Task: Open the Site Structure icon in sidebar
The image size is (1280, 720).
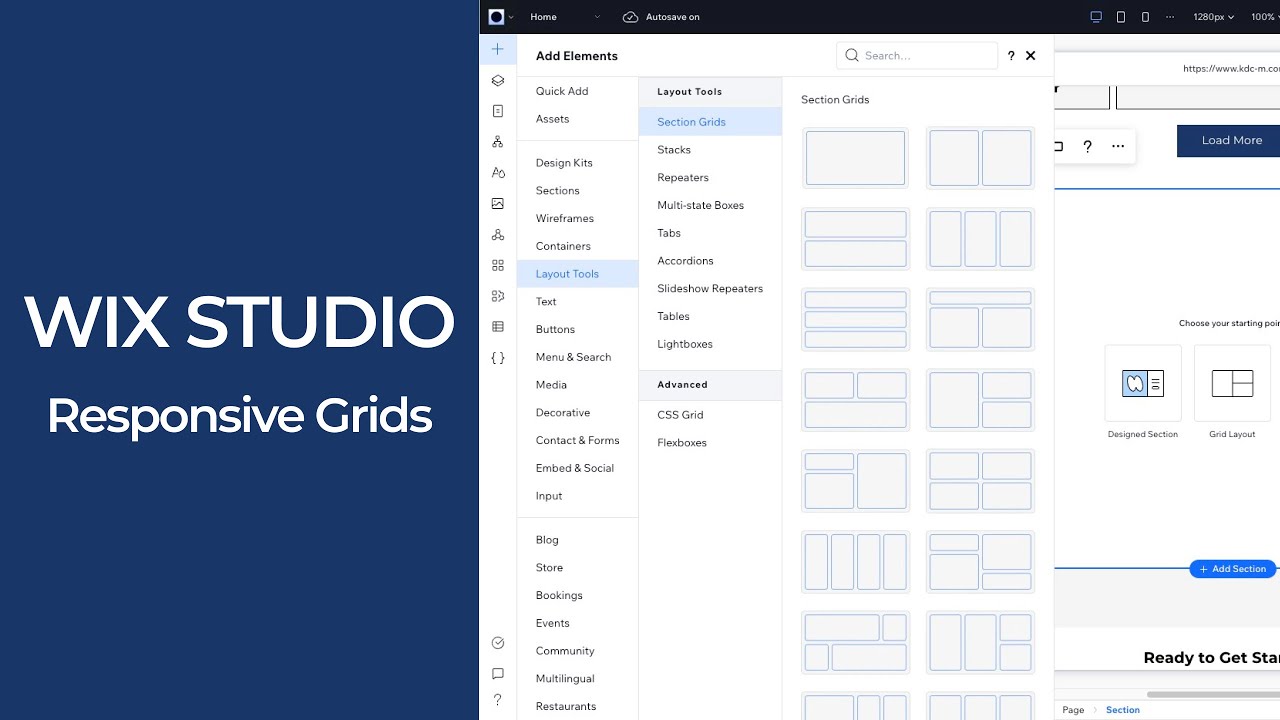Action: (x=498, y=142)
